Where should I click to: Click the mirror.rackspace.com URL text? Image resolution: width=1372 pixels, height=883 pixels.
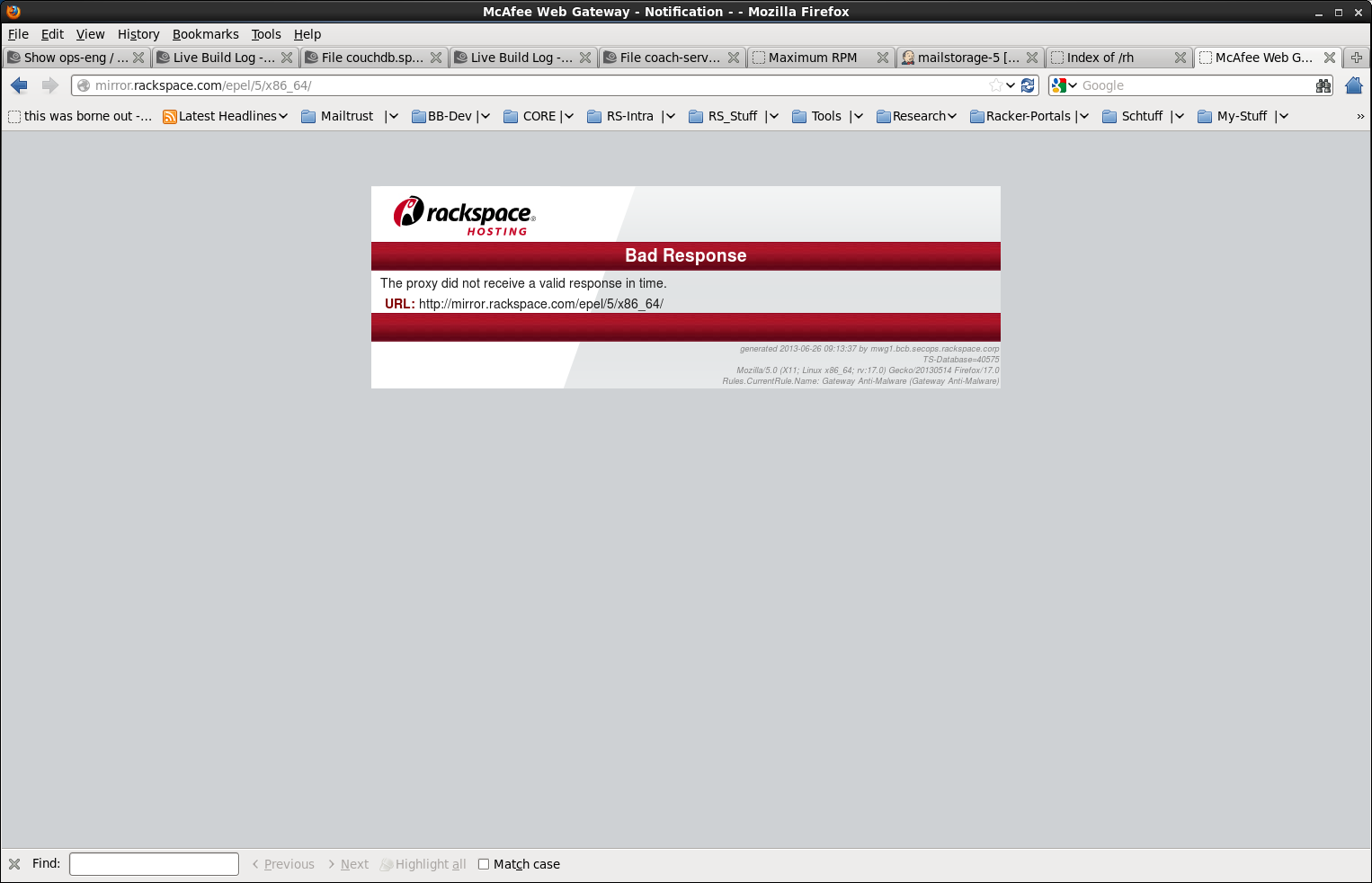pos(541,304)
